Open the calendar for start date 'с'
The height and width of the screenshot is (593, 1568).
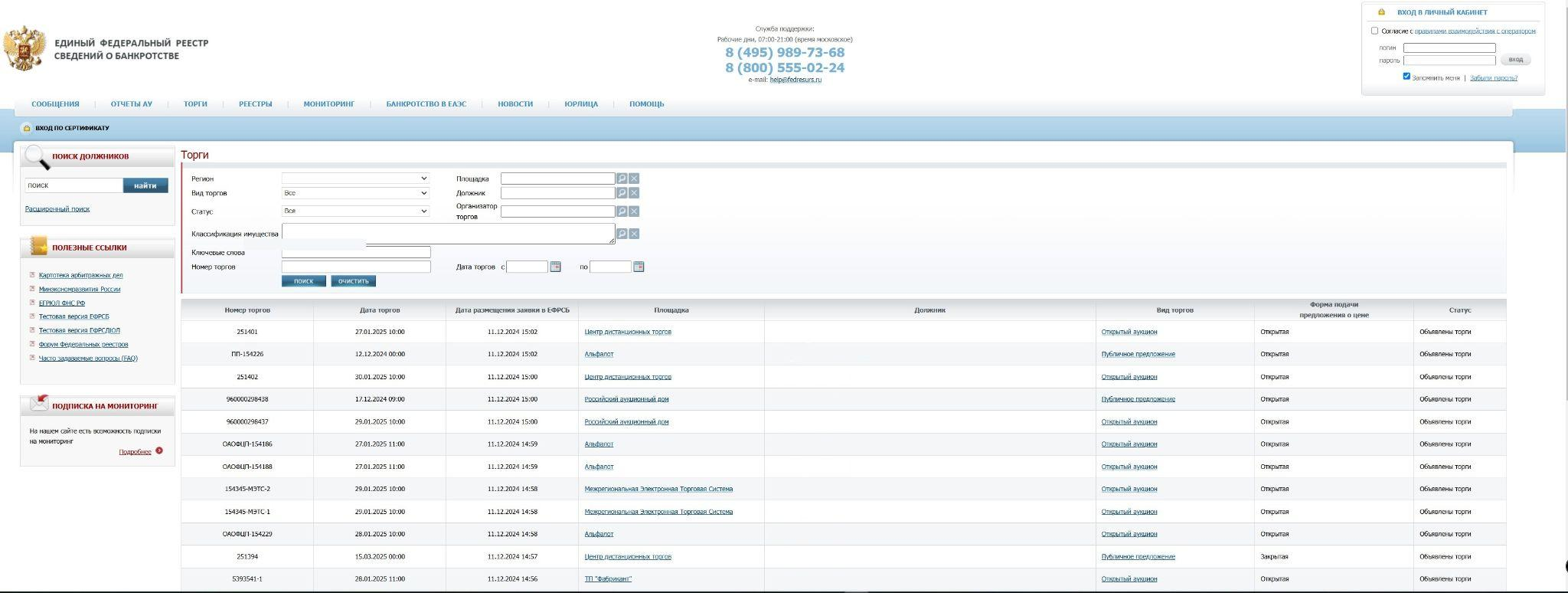click(x=556, y=267)
